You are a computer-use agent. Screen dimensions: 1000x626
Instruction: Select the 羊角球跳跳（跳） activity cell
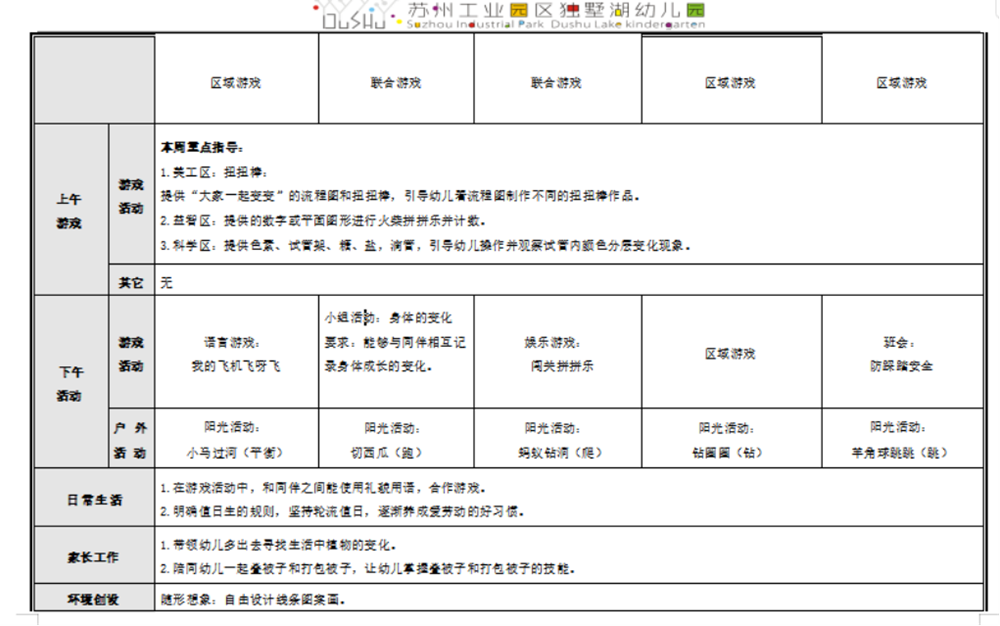pyautogui.click(x=901, y=440)
